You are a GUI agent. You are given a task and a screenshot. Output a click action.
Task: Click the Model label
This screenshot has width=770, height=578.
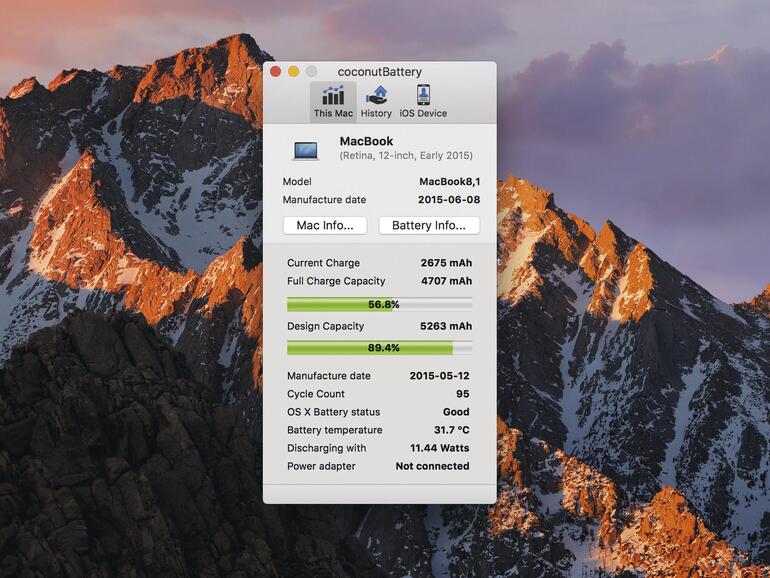(x=297, y=182)
